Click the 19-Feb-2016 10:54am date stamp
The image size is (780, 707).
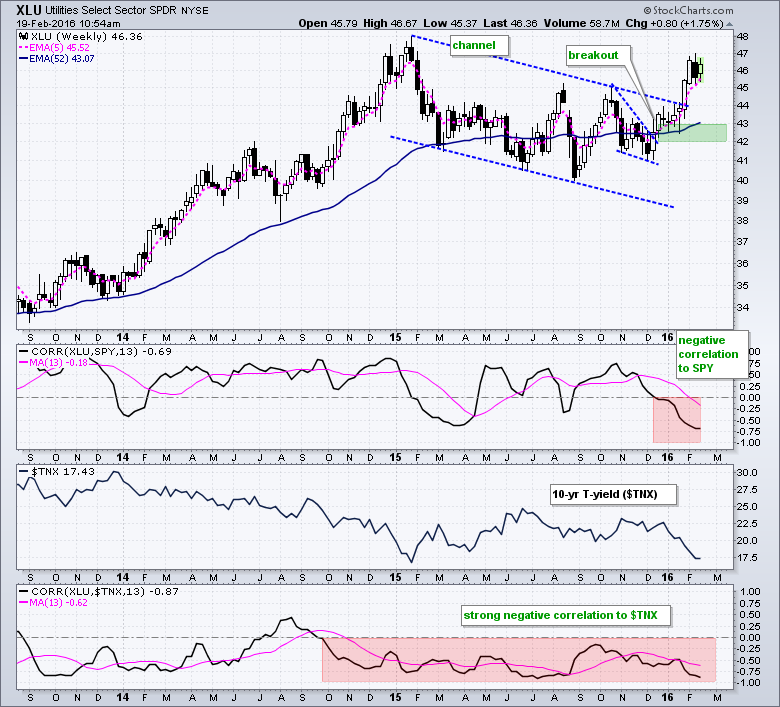pyautogui.click(x=61, y=20)
